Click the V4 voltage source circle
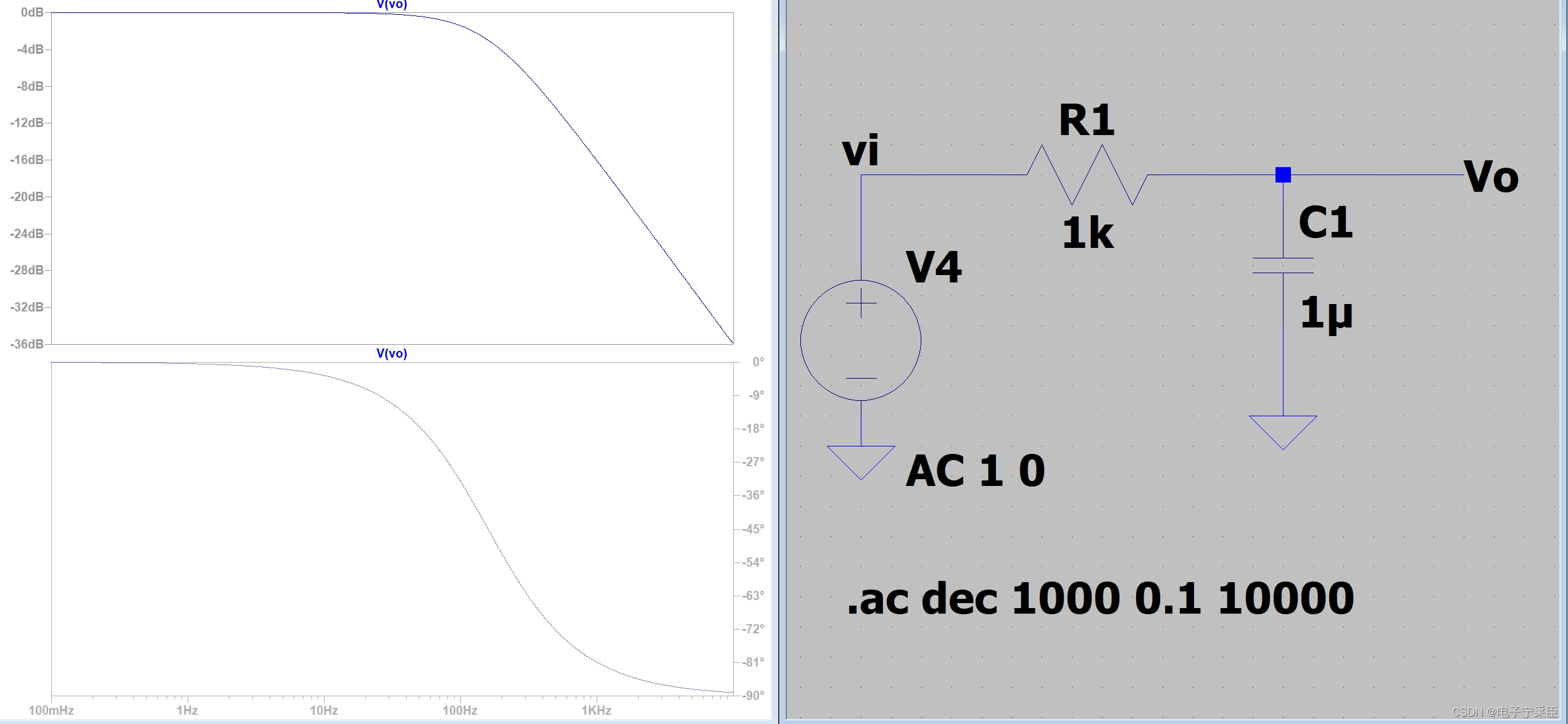 click(861, 340)
